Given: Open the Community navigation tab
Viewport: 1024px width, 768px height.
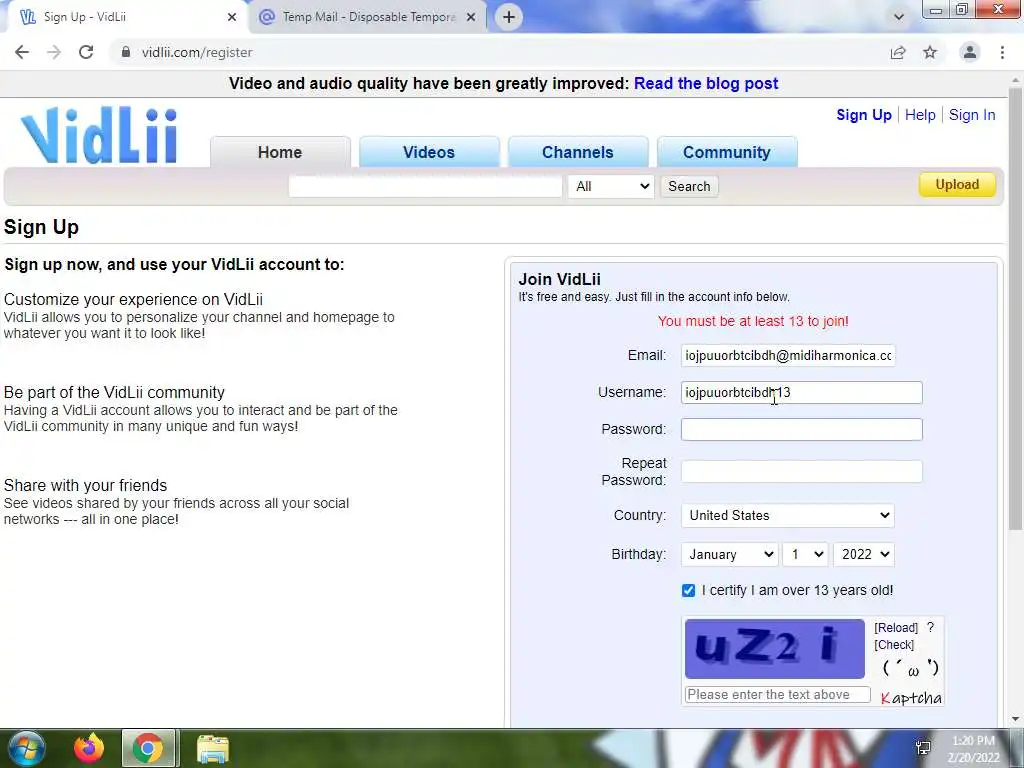Looking at the screenshot, I should (726, 152).
